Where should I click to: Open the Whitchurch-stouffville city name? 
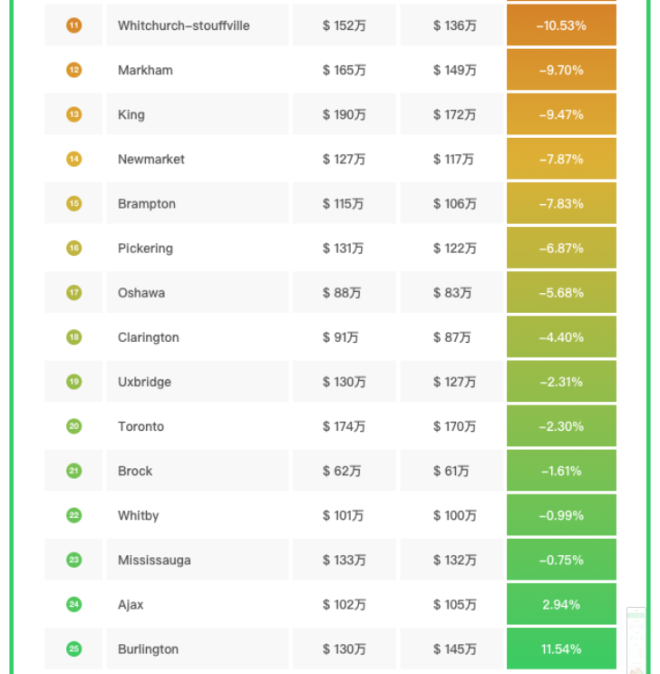[183, 26]
